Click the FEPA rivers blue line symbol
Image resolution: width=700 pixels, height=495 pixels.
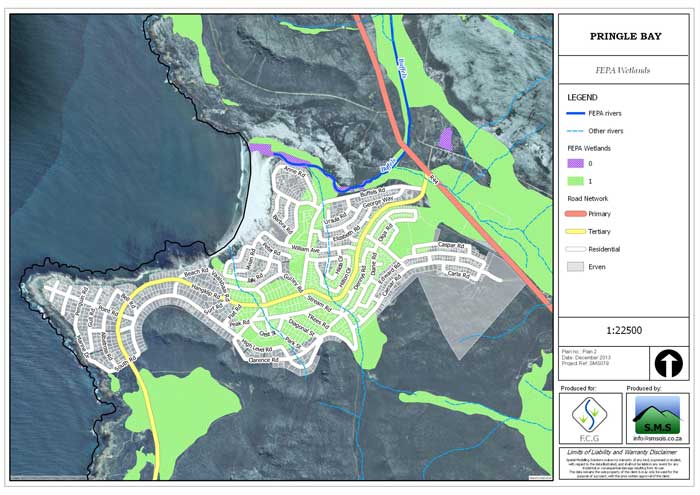[x=575, y=113]
